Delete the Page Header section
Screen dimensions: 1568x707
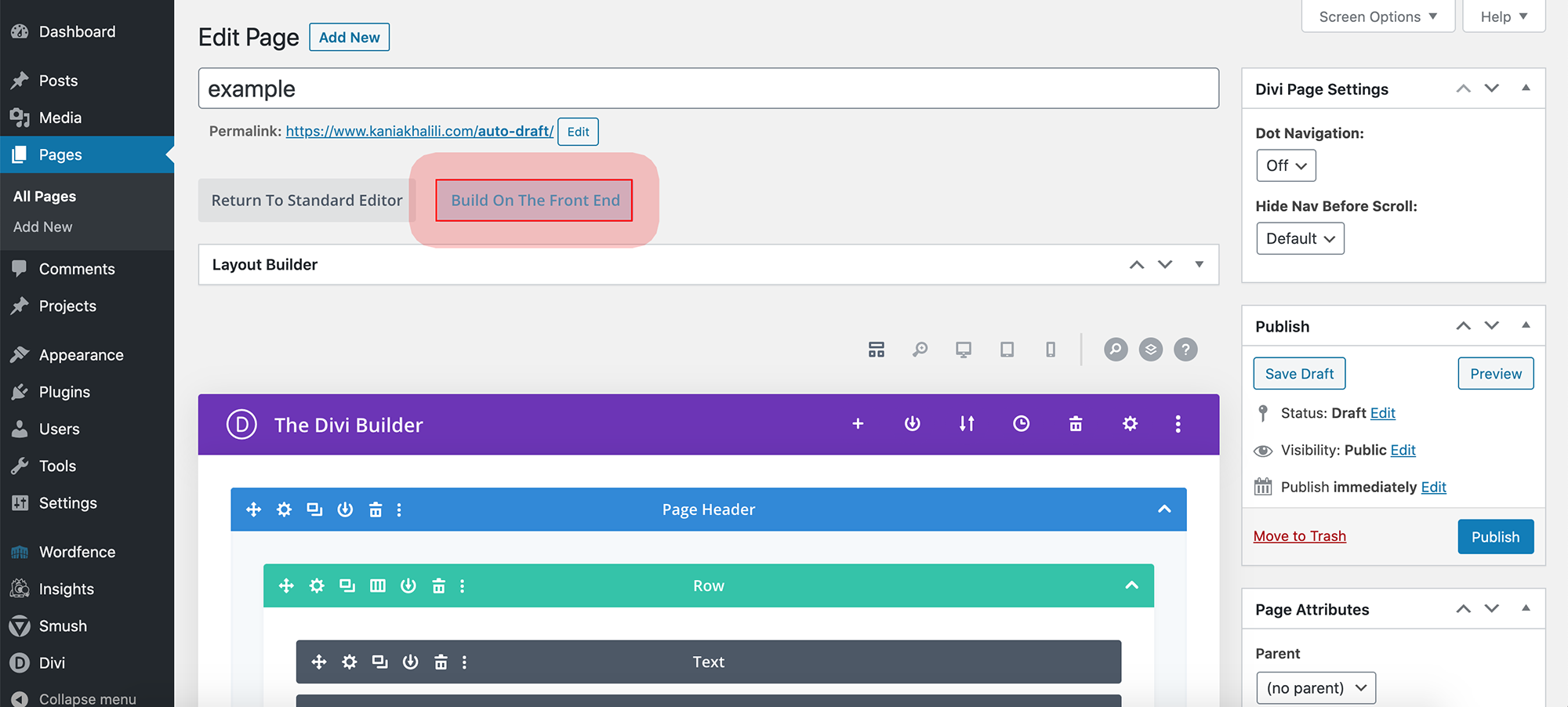tap(376, 509)
